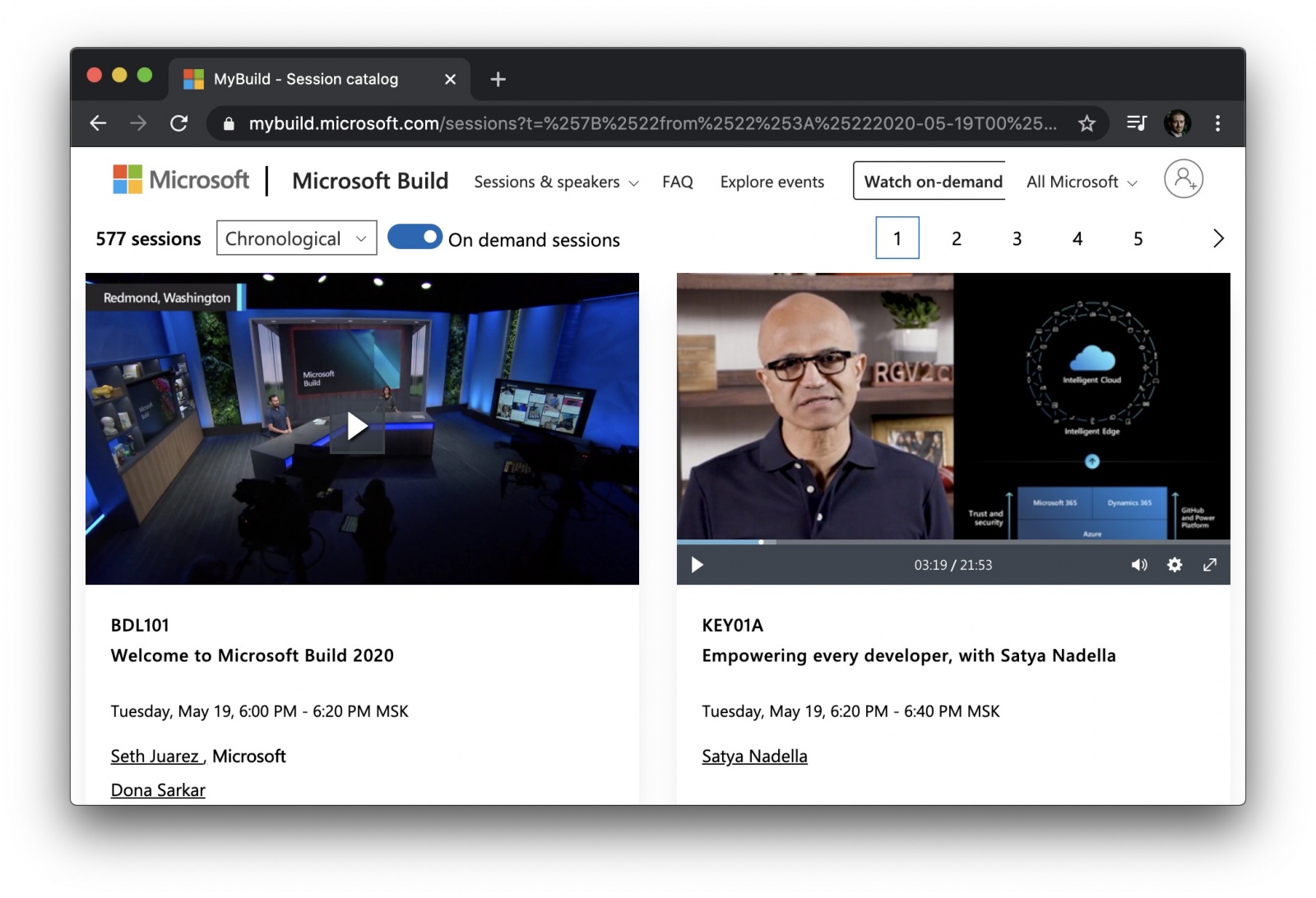This screenshot has height=898, width=1316.
Task: Open Satya Nadella speaker profile
Action: [x=754, y=757]
